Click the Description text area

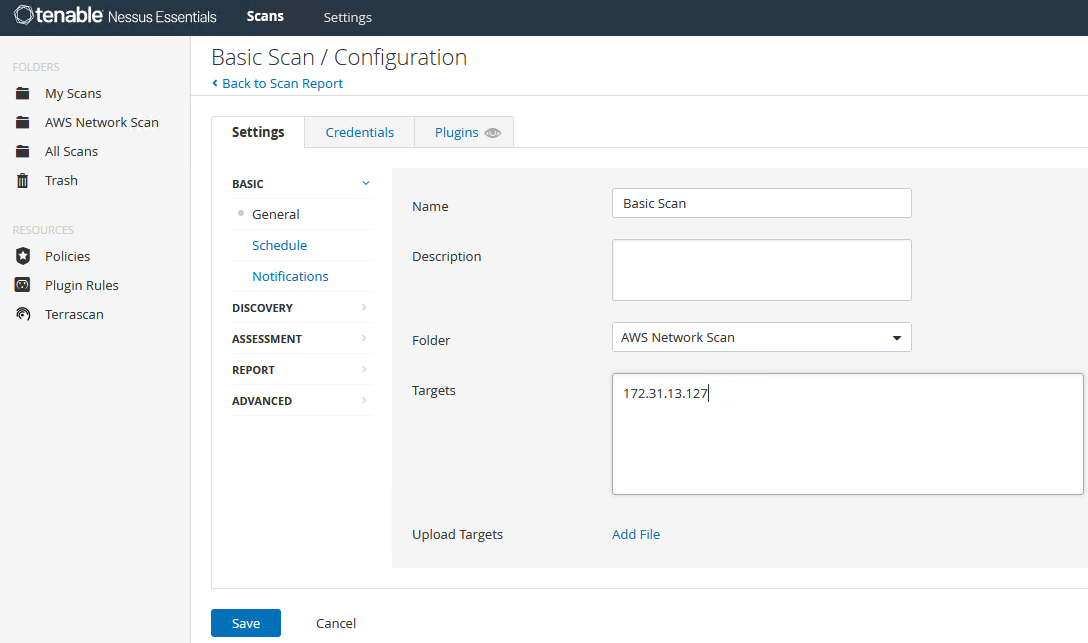pos(762,270)
